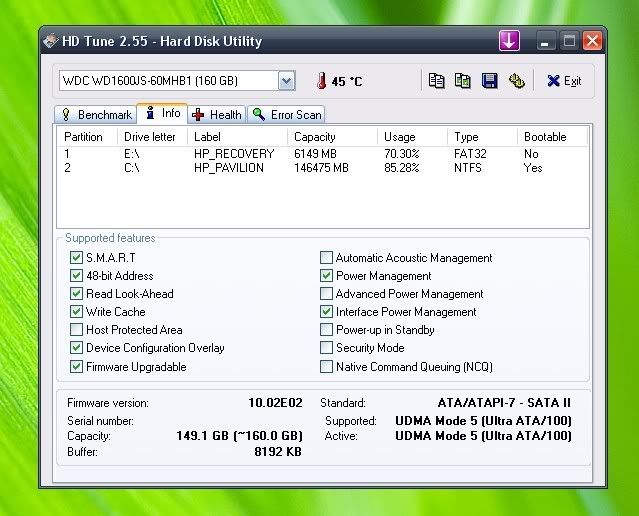This screenshot has width=639, height=516.
Task: Switch to the Error Scan tab
Action: coord(286,115)
